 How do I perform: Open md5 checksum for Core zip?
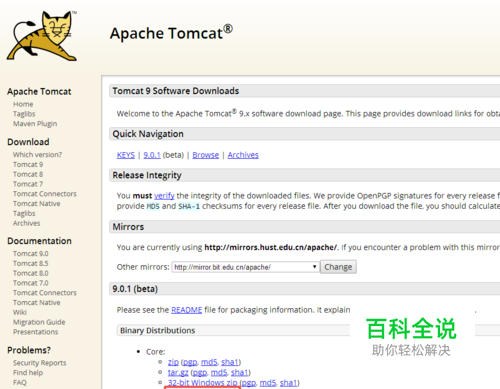click(x=209, y=362)
